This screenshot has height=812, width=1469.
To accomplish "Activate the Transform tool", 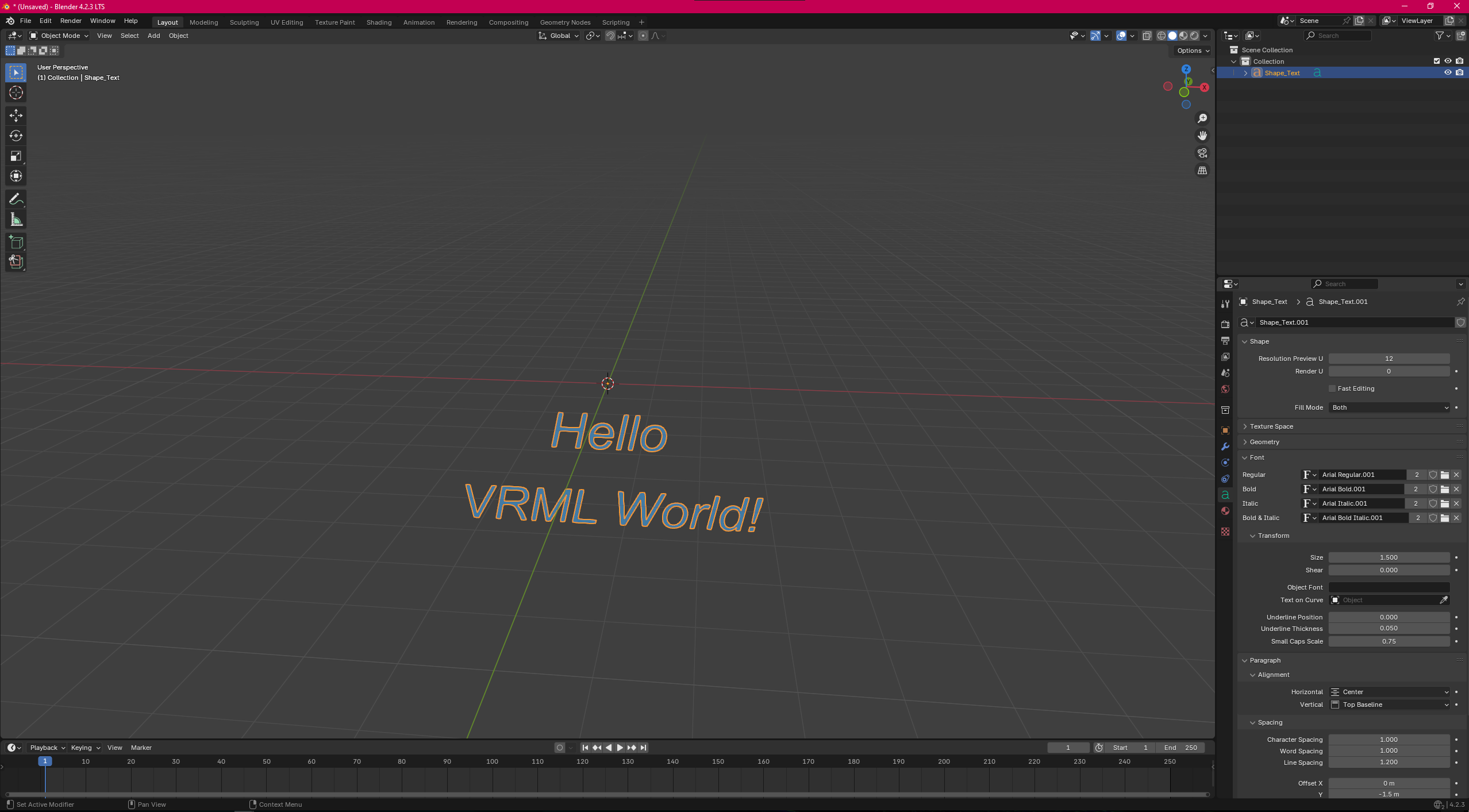I will click(16, 176).
